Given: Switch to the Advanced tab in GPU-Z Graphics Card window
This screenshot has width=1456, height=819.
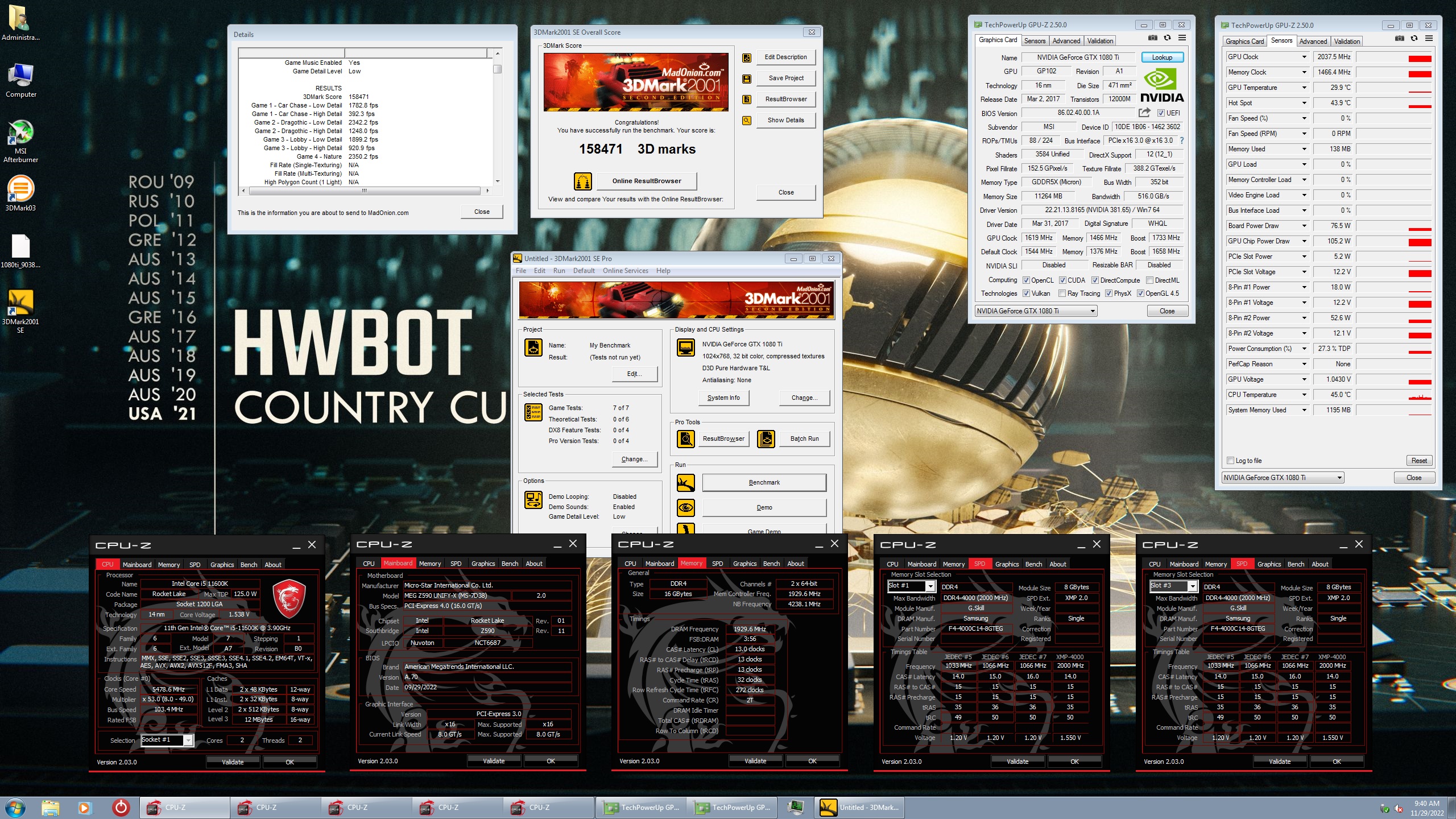Looking at the screenshot, I should [x=1066, y=41].
